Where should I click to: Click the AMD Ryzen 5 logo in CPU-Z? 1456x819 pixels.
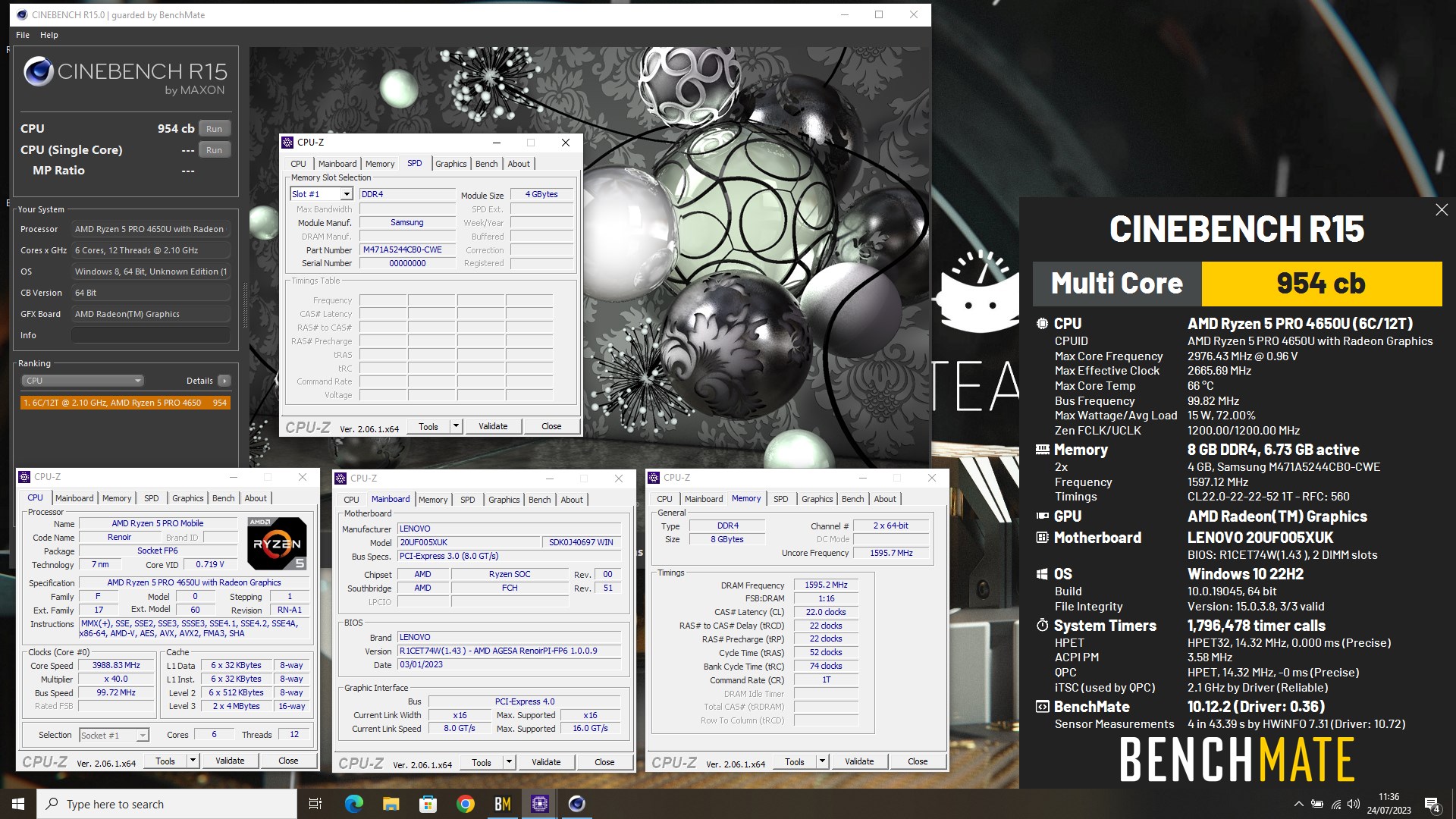coord(277,543)
